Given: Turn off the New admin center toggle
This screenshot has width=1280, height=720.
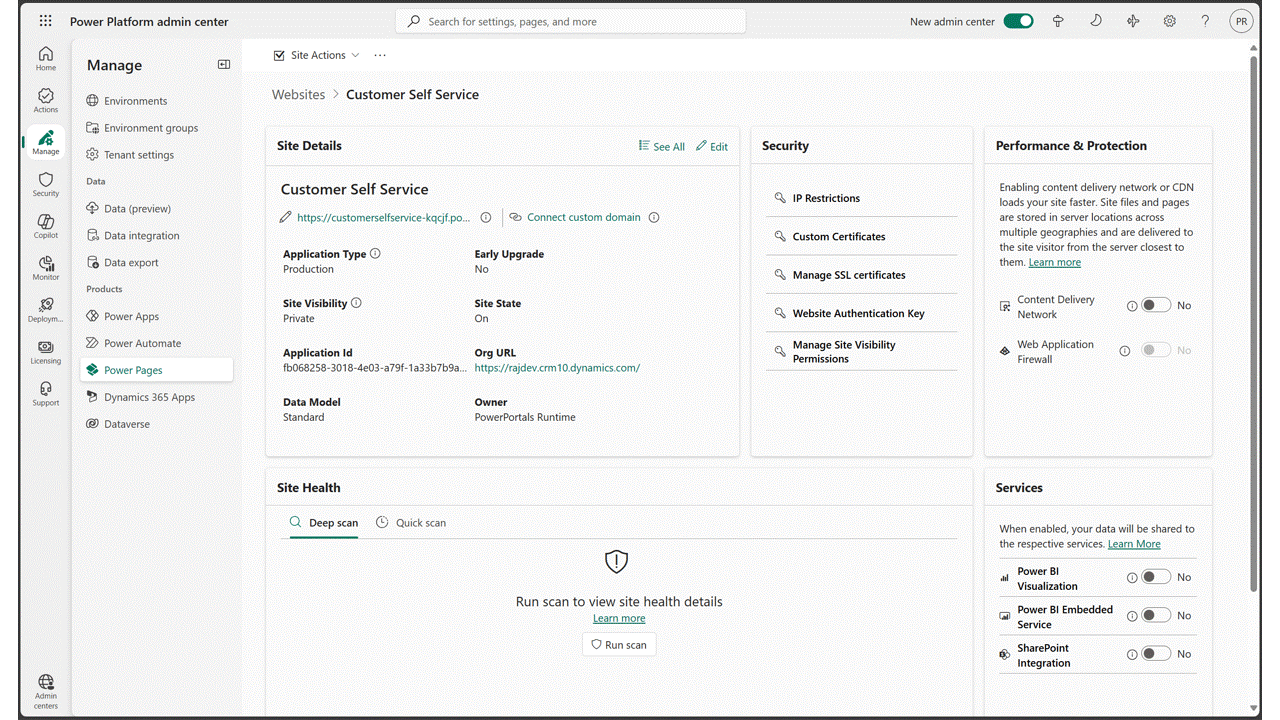Looking at the screenshot, I should 1018,21.
